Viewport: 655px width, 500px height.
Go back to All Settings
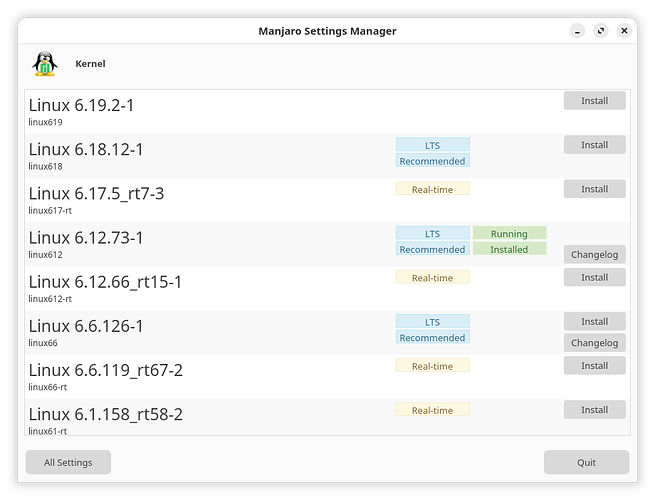68,462
